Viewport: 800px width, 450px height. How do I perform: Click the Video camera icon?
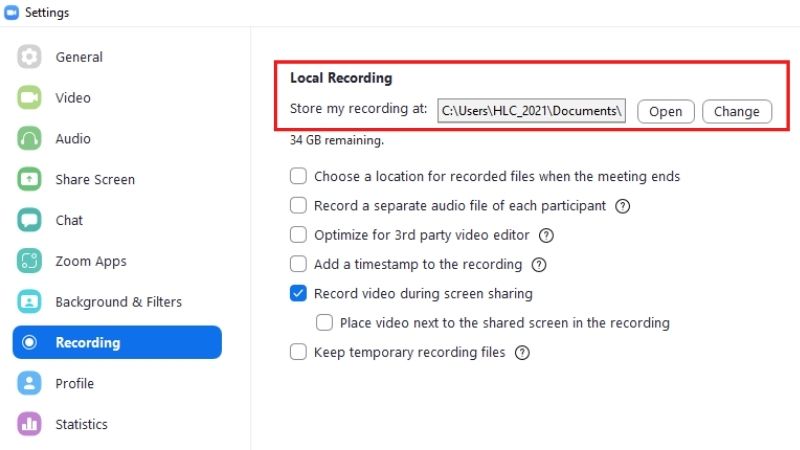click(x=29, y=97)
